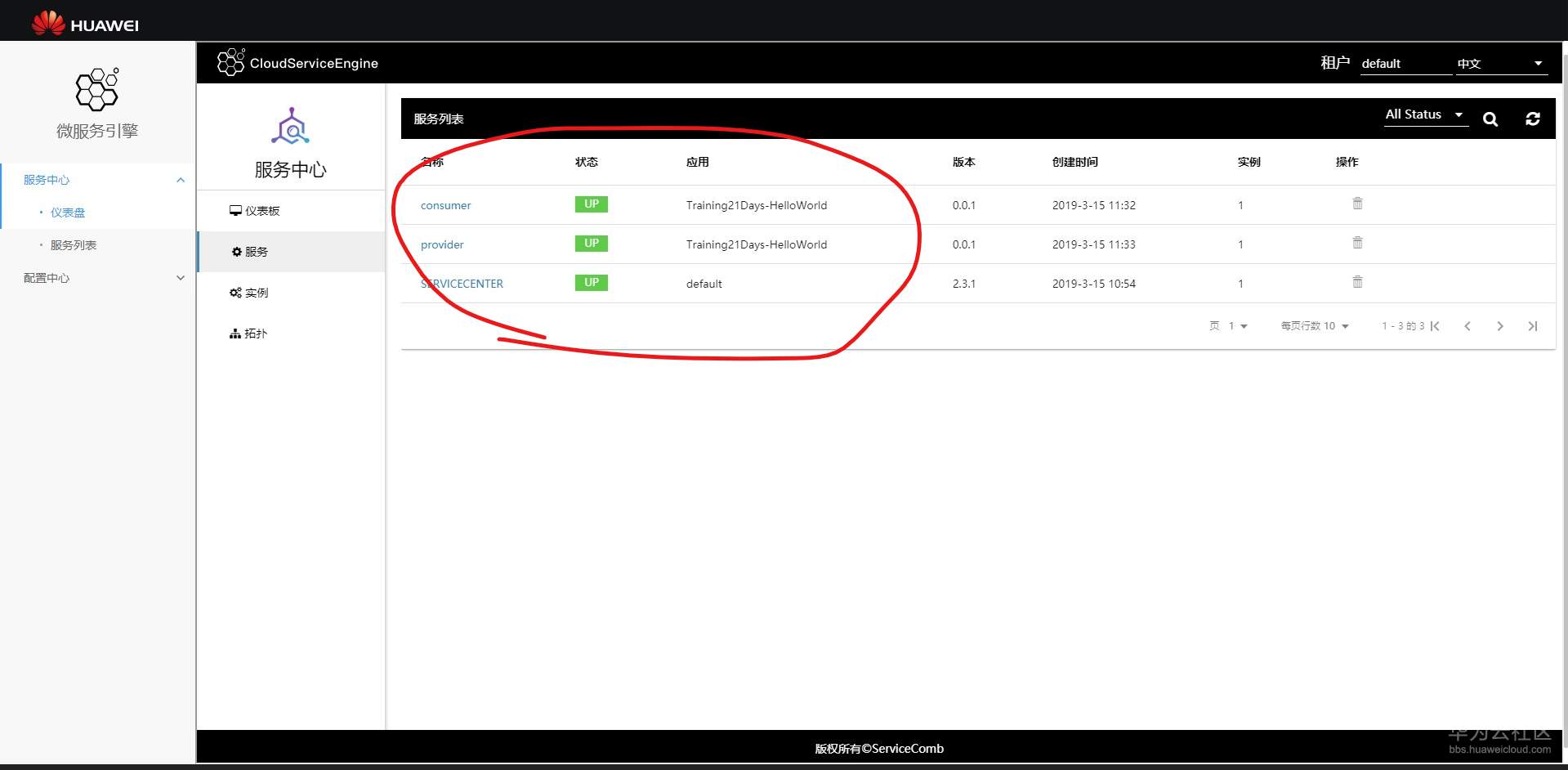1568x770 pixels.
Task: Open the All Status filter dropdown
Action: [1426, 115]
